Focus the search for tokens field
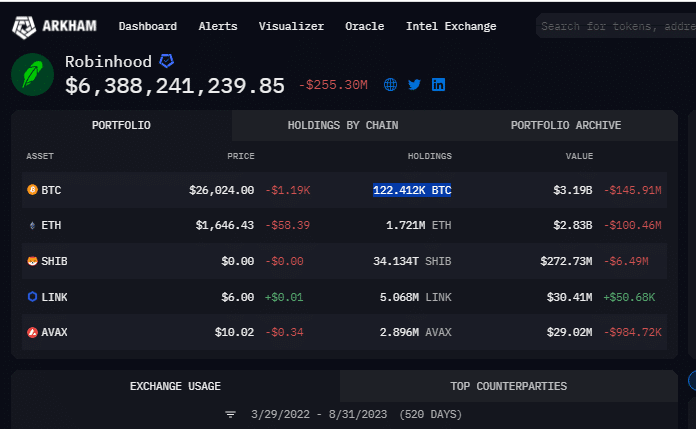Viewport: 696px width, 429px height. [x=616, y=26]
